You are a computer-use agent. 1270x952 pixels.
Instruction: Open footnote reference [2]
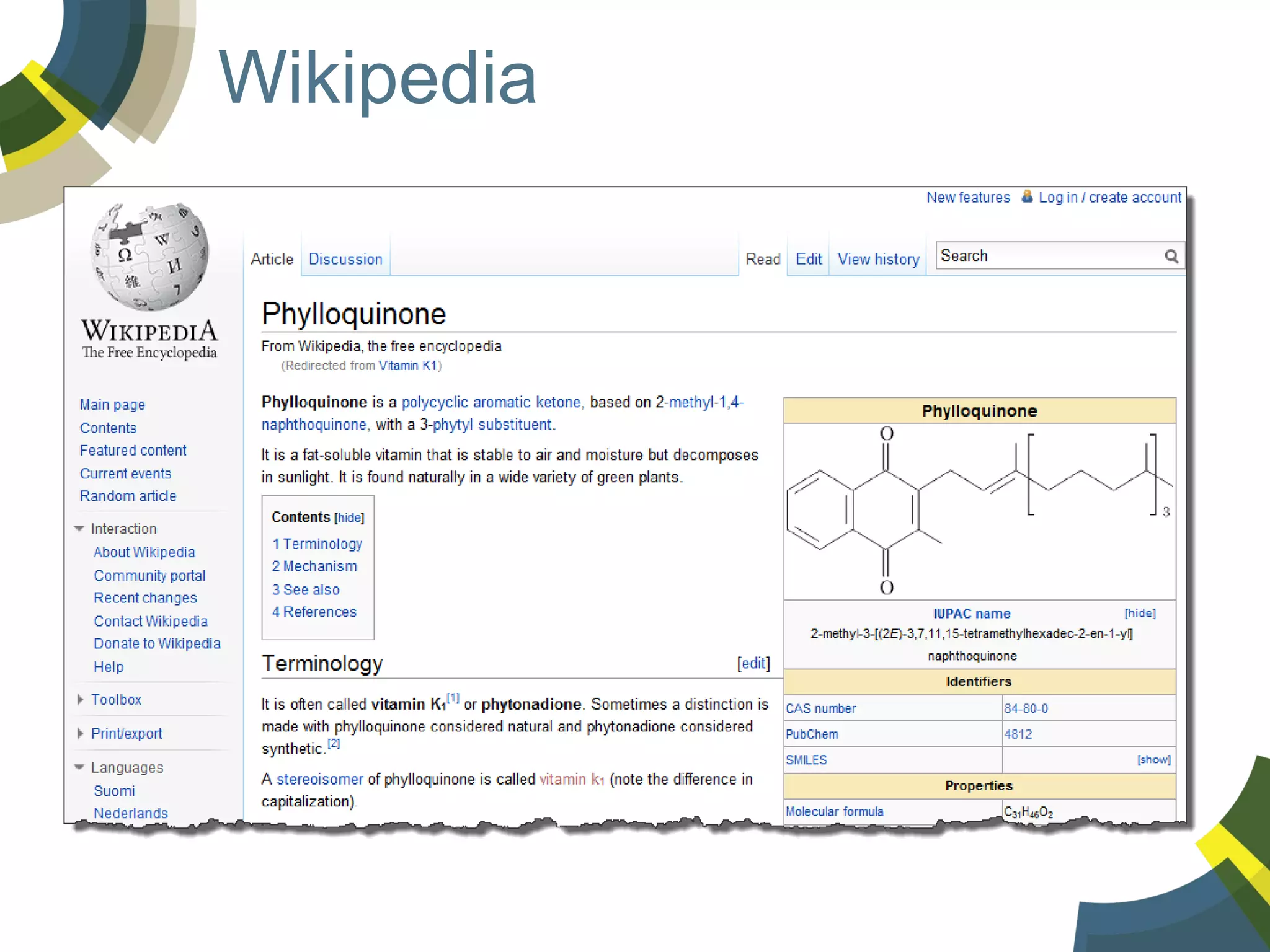tap(334, 743)
